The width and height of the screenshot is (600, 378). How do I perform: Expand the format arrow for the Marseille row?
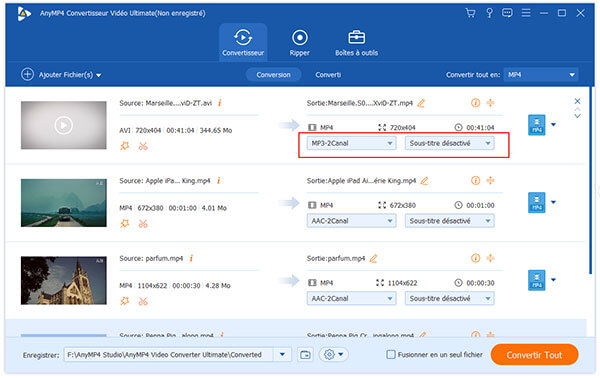pos(553,124)
